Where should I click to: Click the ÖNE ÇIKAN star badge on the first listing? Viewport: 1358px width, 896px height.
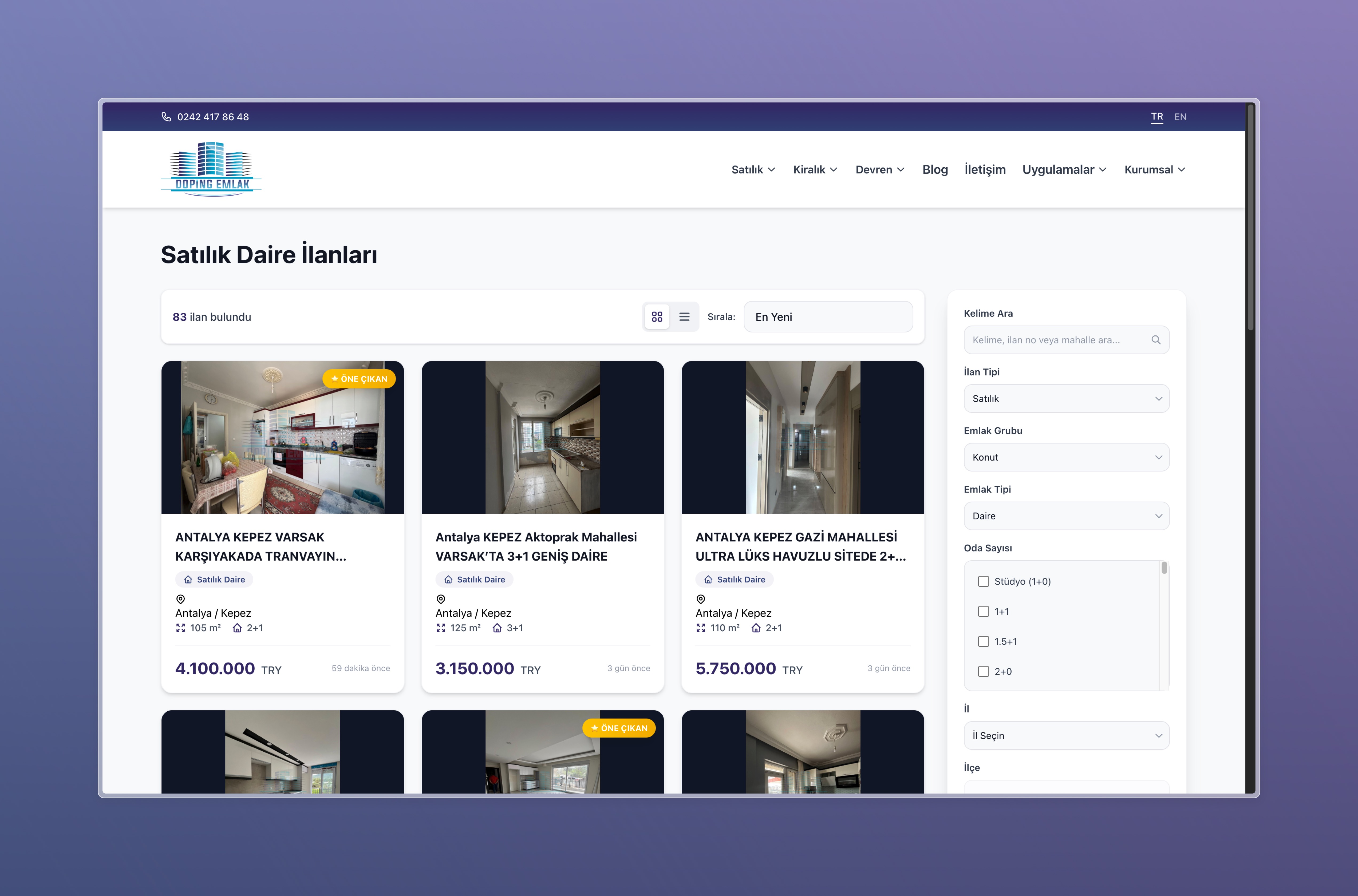(x=359, y=379)
